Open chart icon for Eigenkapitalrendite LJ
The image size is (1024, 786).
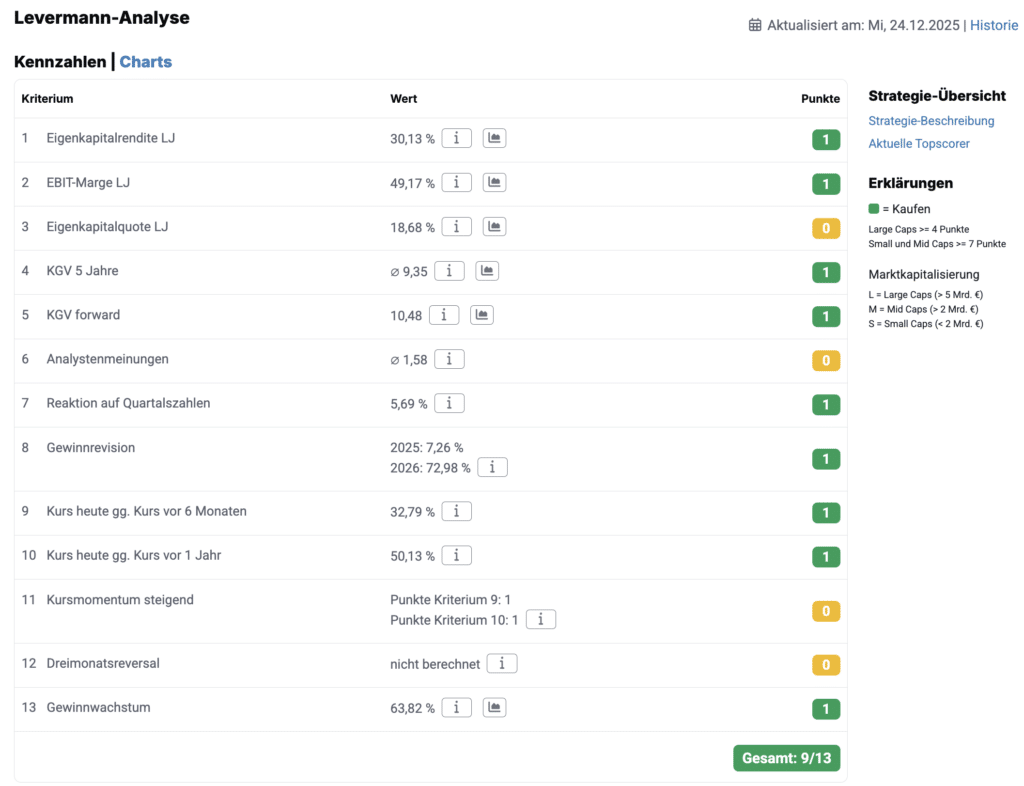pyautogui.click(x=494, y=138)
